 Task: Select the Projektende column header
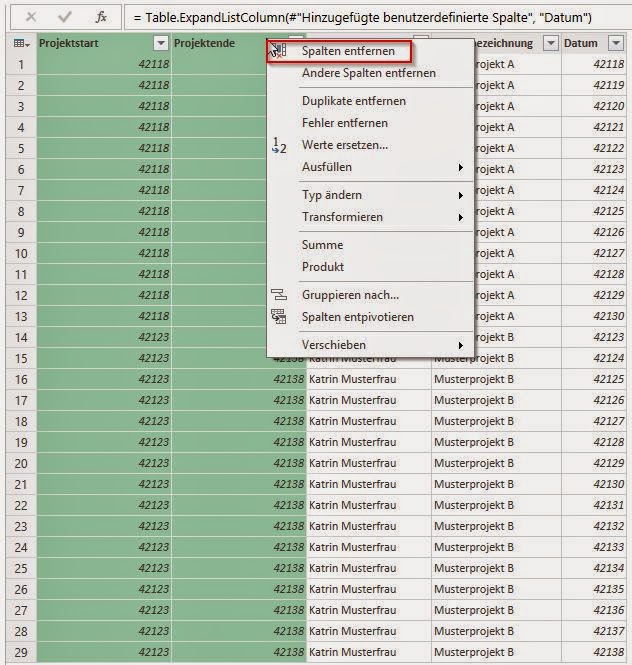coord(221,43)
